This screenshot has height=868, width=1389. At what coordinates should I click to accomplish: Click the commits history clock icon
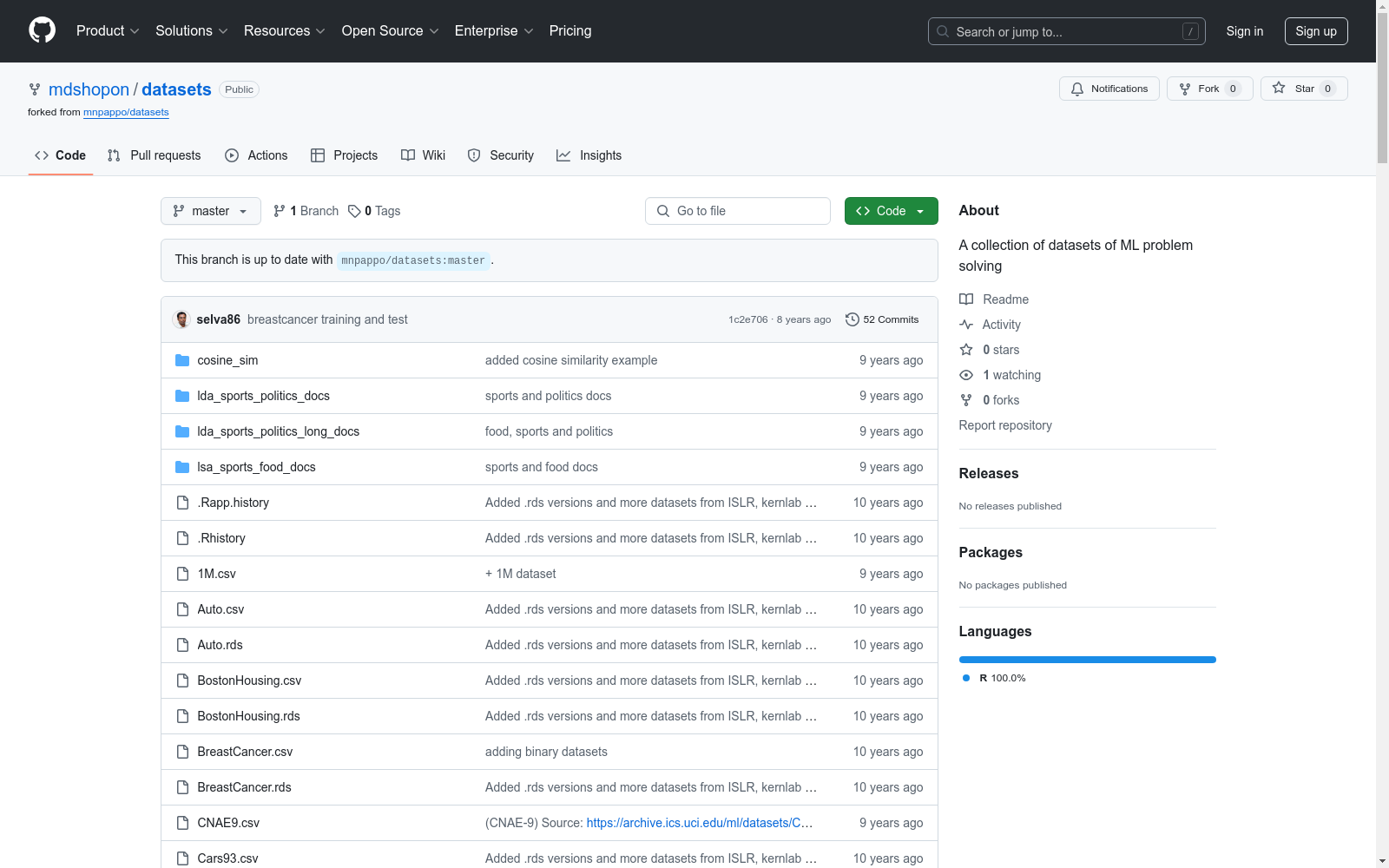(852, 319)
